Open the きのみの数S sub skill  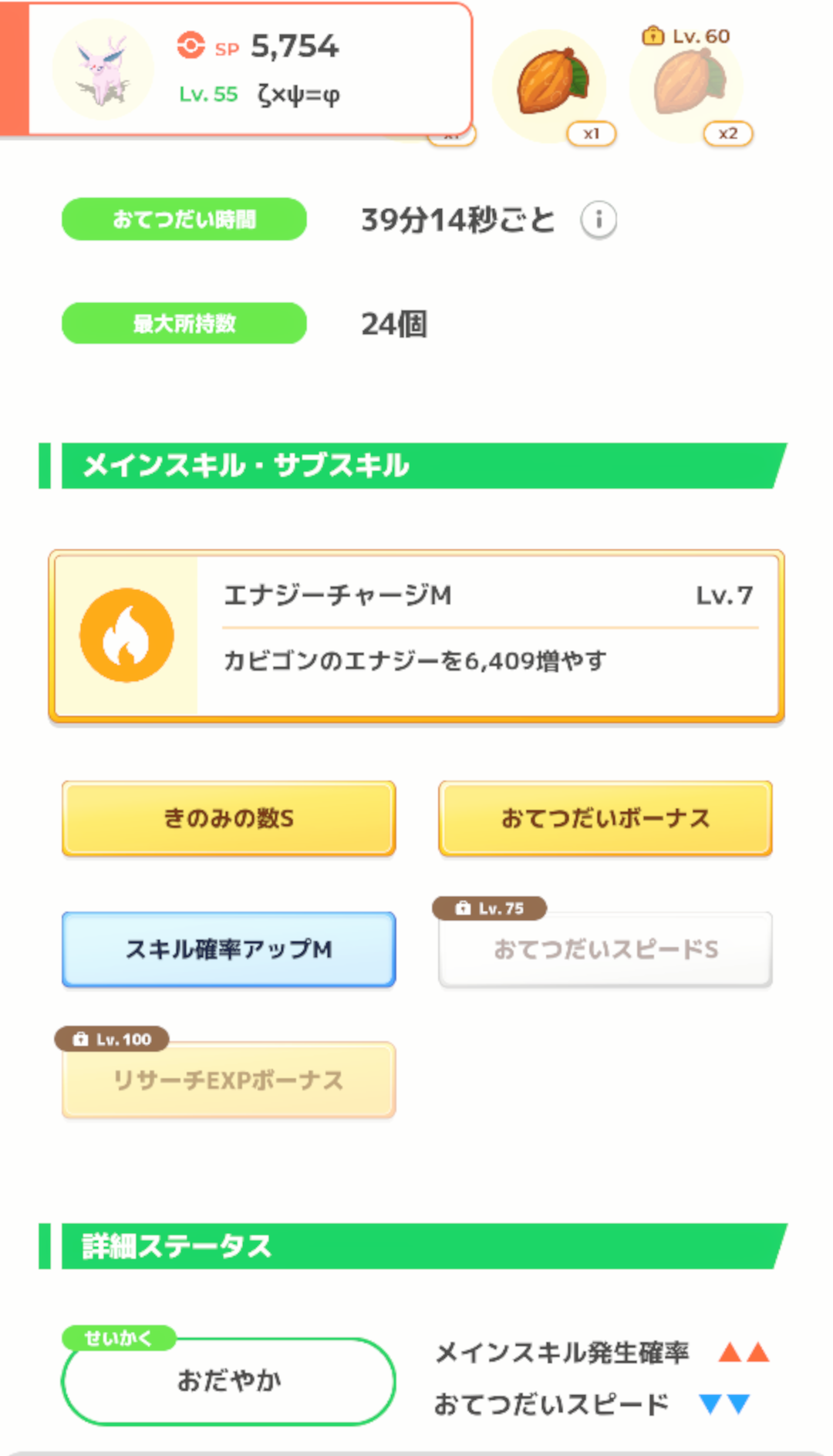click(228, 817)
